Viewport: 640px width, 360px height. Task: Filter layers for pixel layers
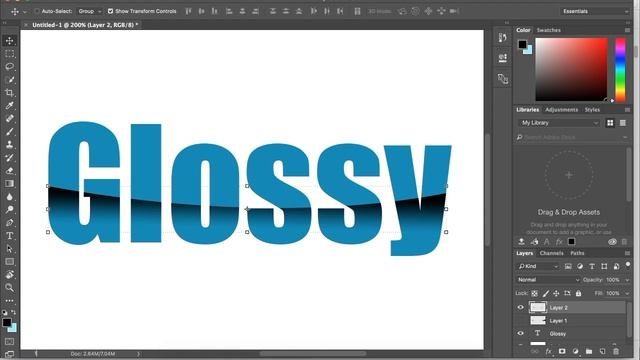click(568, 267)
